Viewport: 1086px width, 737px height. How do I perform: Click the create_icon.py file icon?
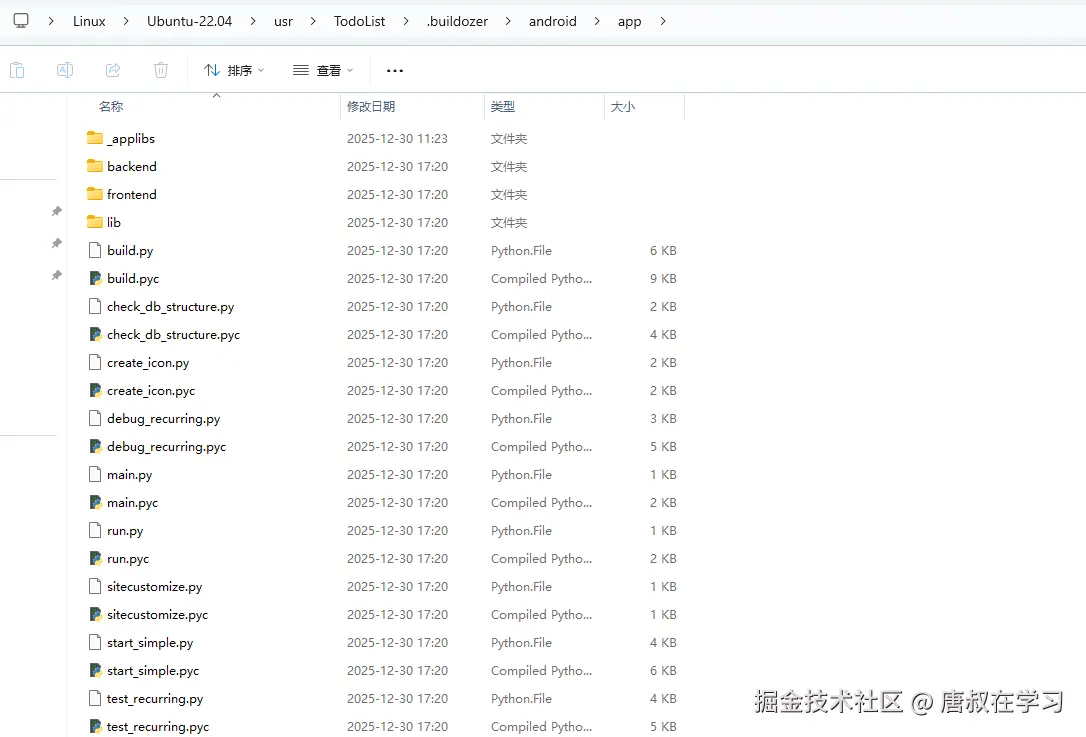(x=95, y=362)
